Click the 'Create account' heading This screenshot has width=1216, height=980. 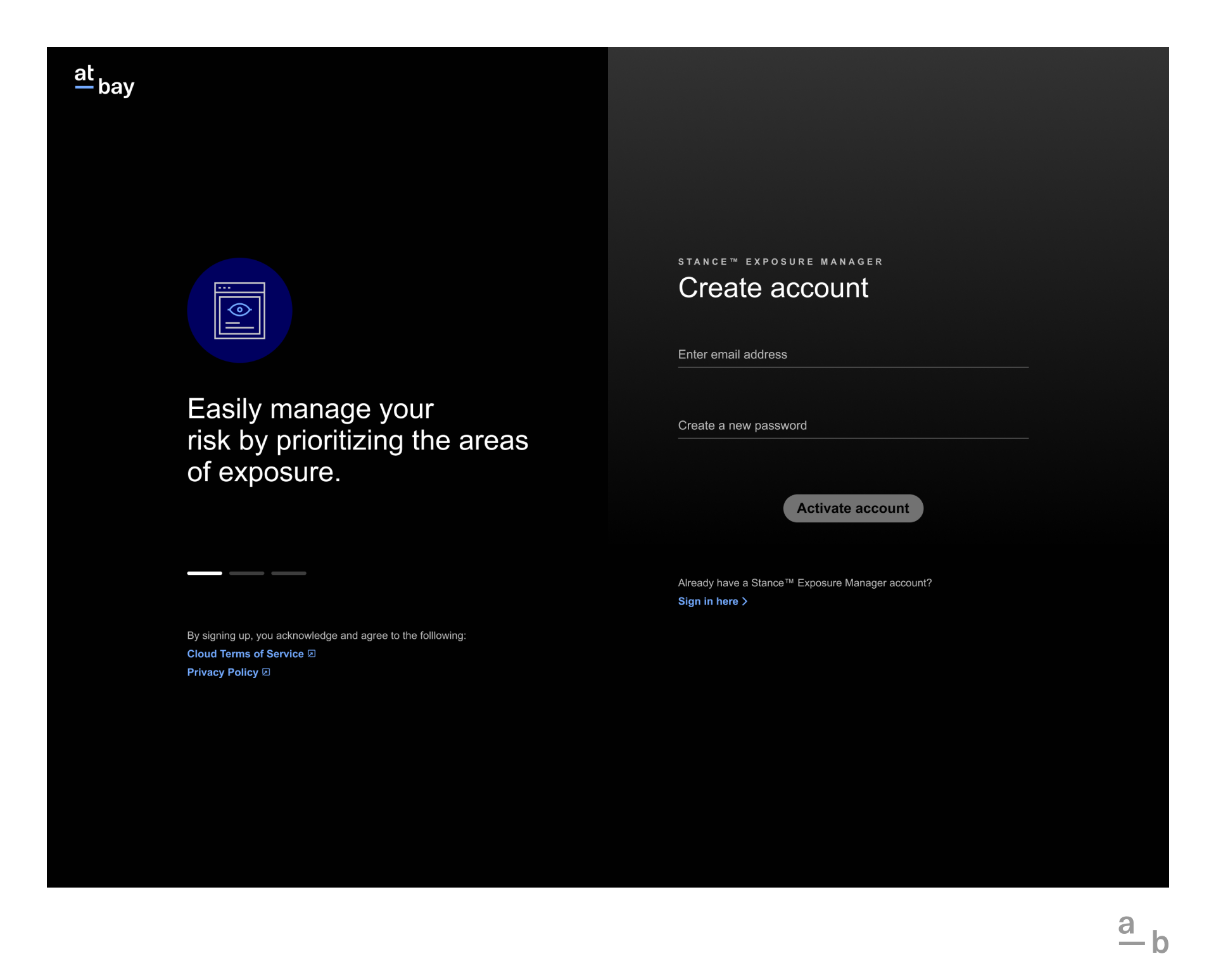point(773,288)
